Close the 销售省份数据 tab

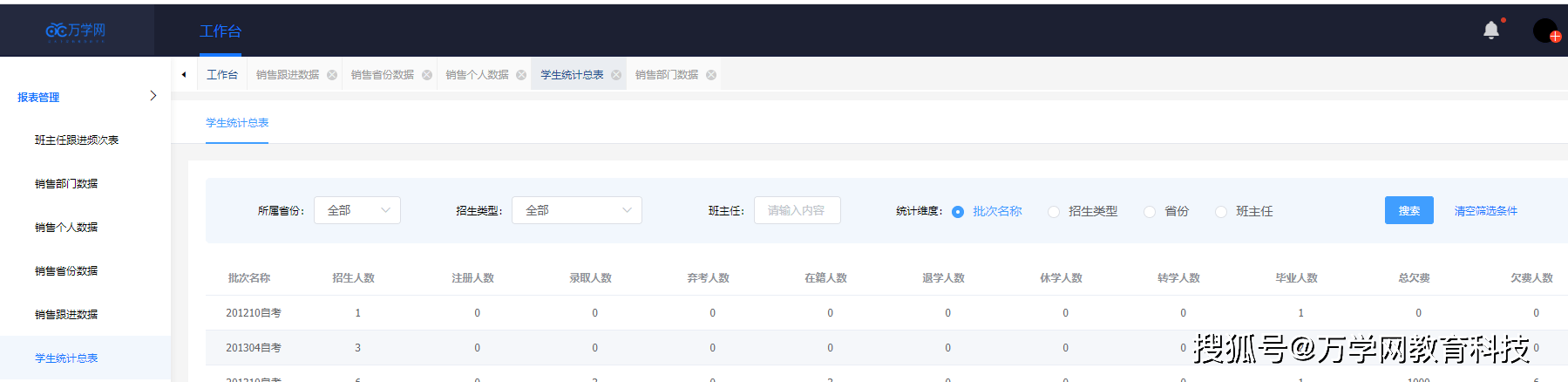427,75
